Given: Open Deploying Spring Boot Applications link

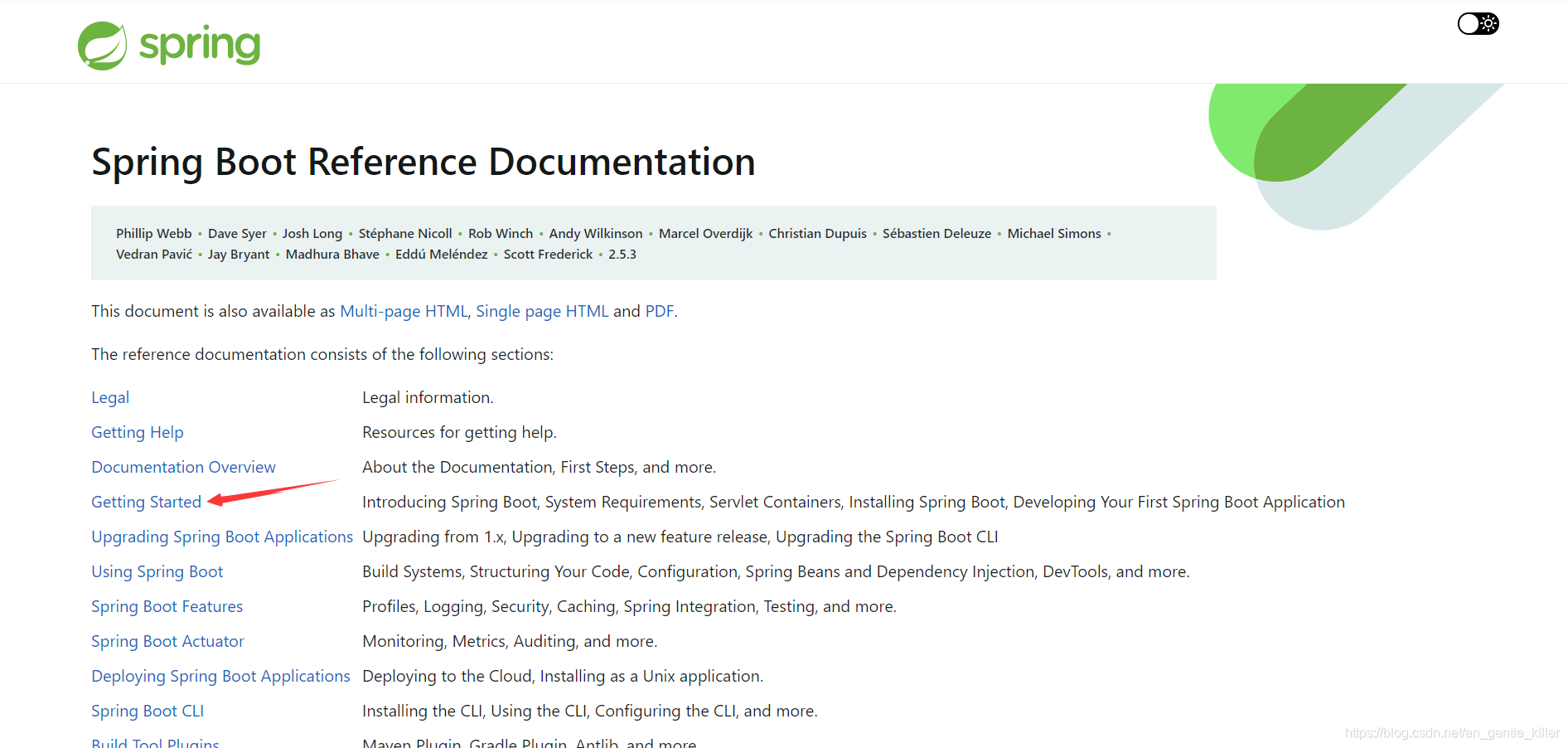Looking at the screenshot, I should point(220,676).
